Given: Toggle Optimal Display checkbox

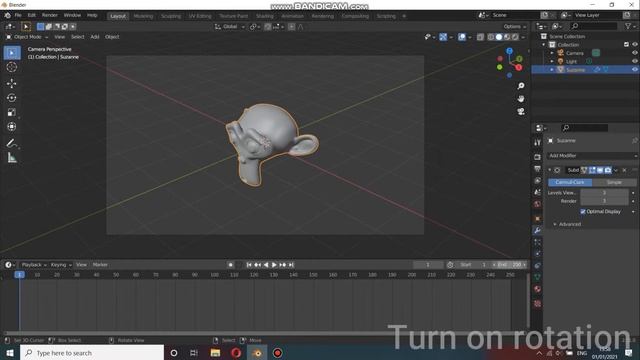Looking at the screenshot, I should tap(583, 211).
